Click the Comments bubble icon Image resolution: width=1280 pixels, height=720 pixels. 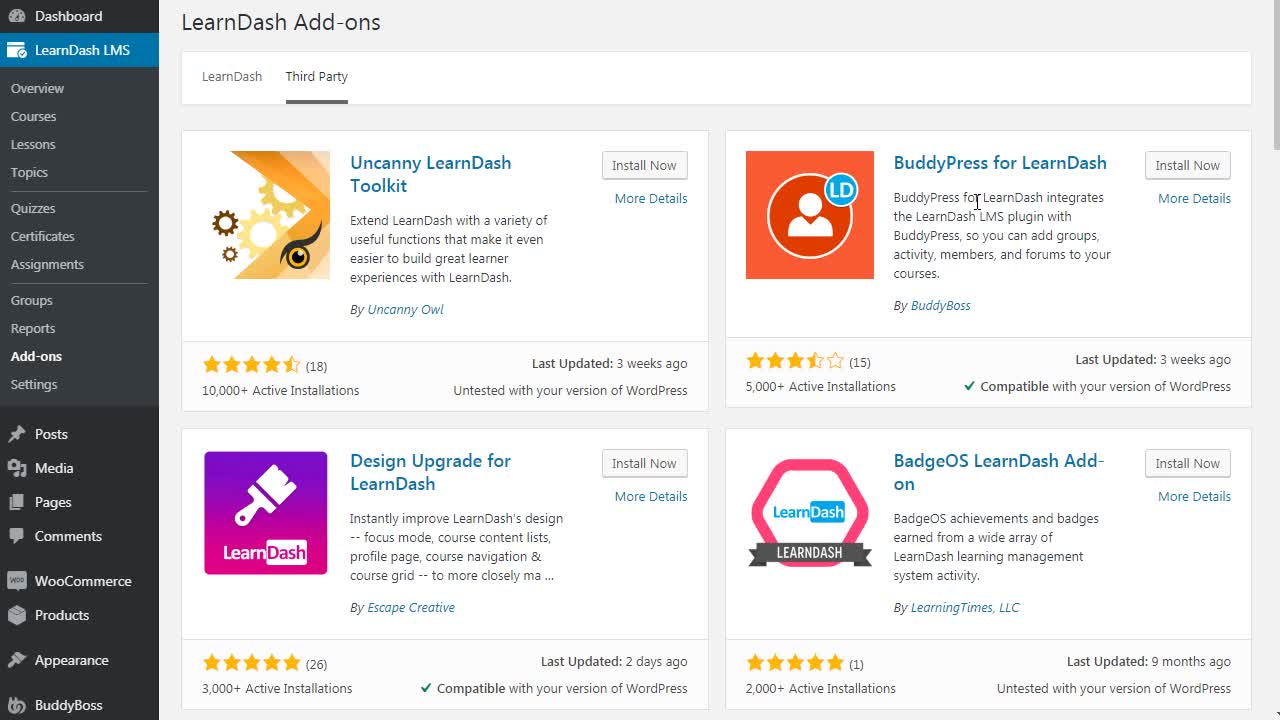tap(17, 536)
